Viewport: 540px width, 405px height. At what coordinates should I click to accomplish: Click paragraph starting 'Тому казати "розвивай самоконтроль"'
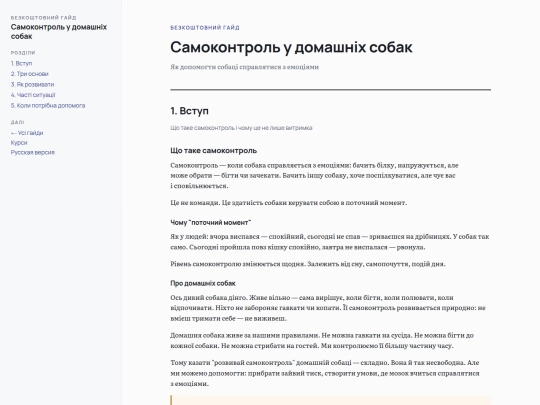[325, 373]
